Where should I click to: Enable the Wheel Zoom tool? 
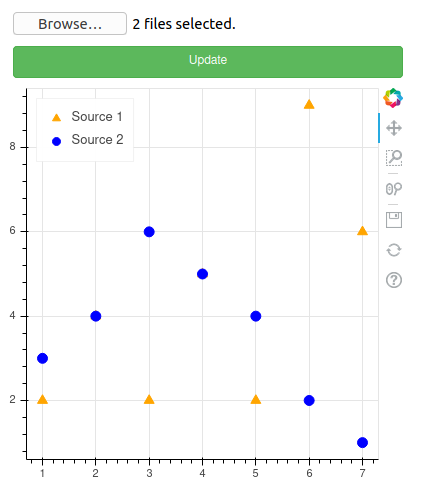[x=394, y=189]
